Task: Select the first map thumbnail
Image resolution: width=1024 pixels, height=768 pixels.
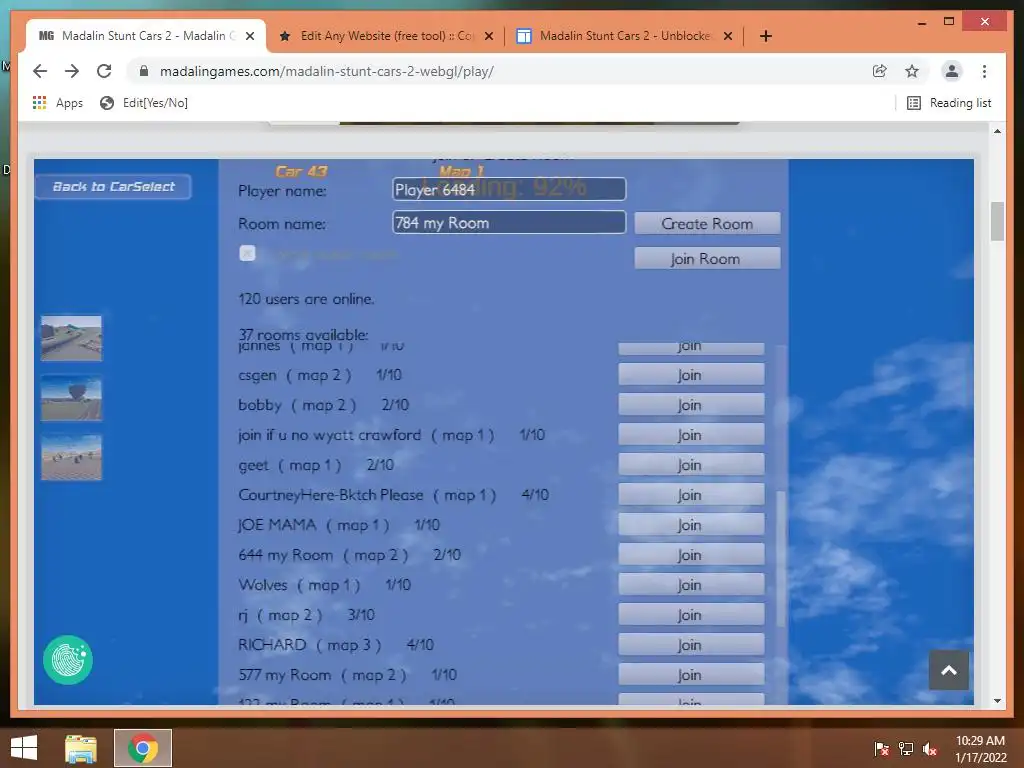Action: point(71,338)
